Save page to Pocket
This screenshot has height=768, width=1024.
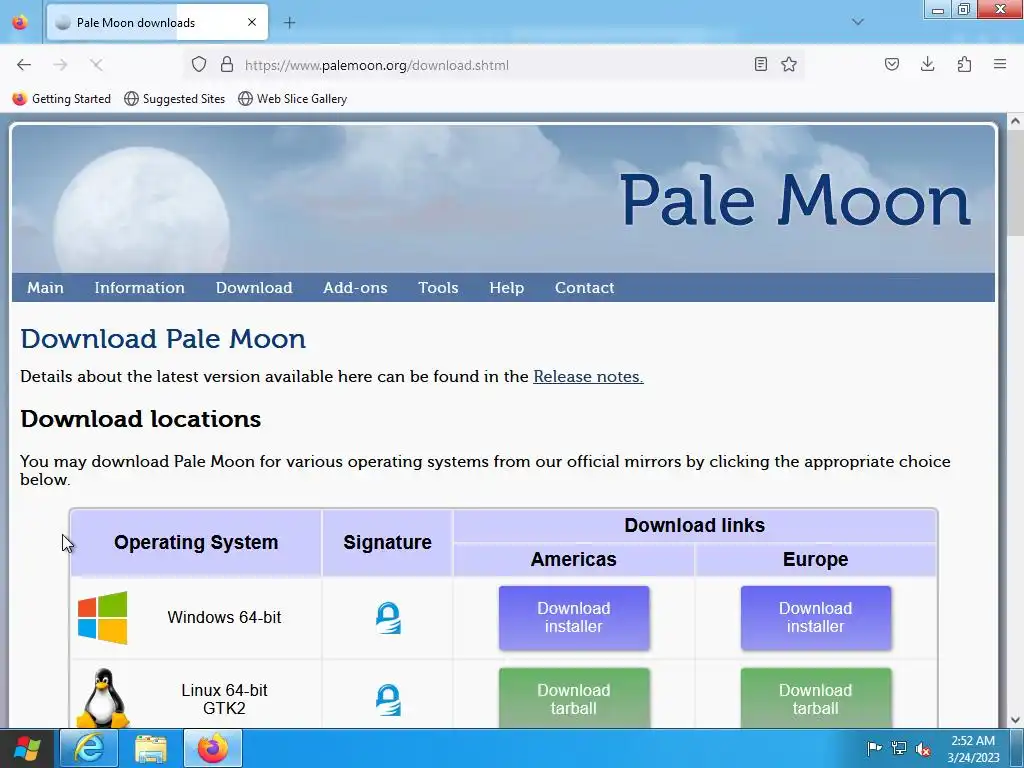coord(891,64)
